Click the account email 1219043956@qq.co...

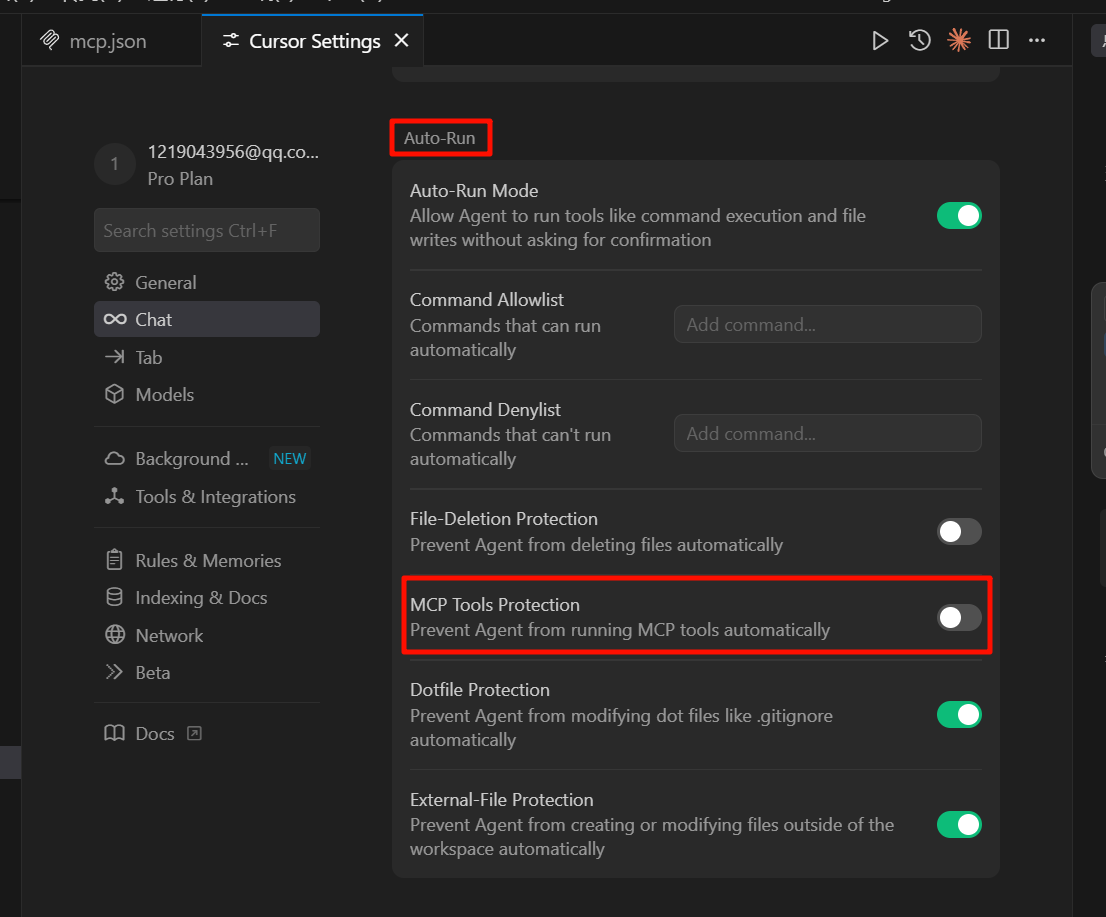[x=233, y=152]
